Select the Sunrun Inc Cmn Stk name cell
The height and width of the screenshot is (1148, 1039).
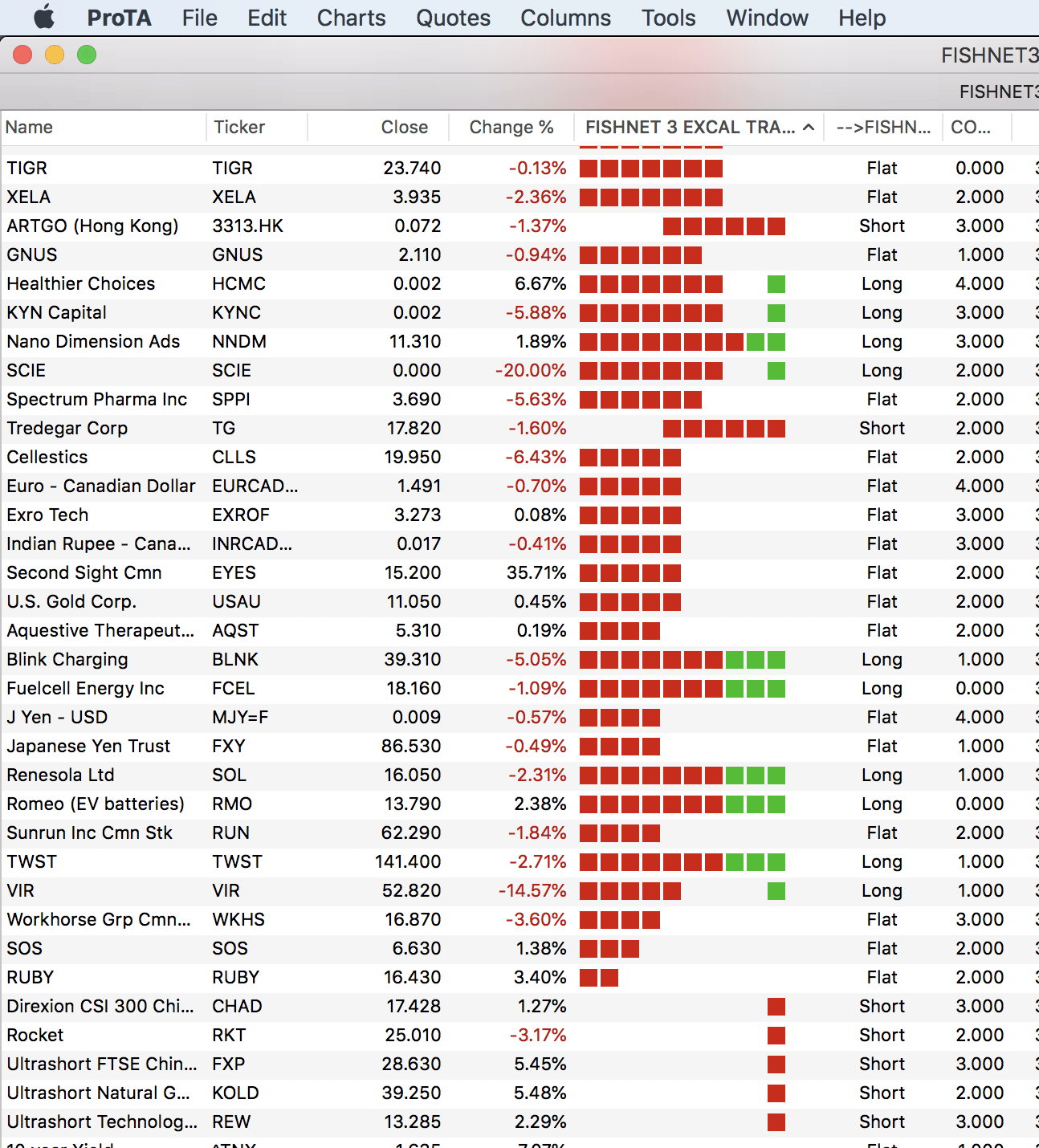pos(89,833)
